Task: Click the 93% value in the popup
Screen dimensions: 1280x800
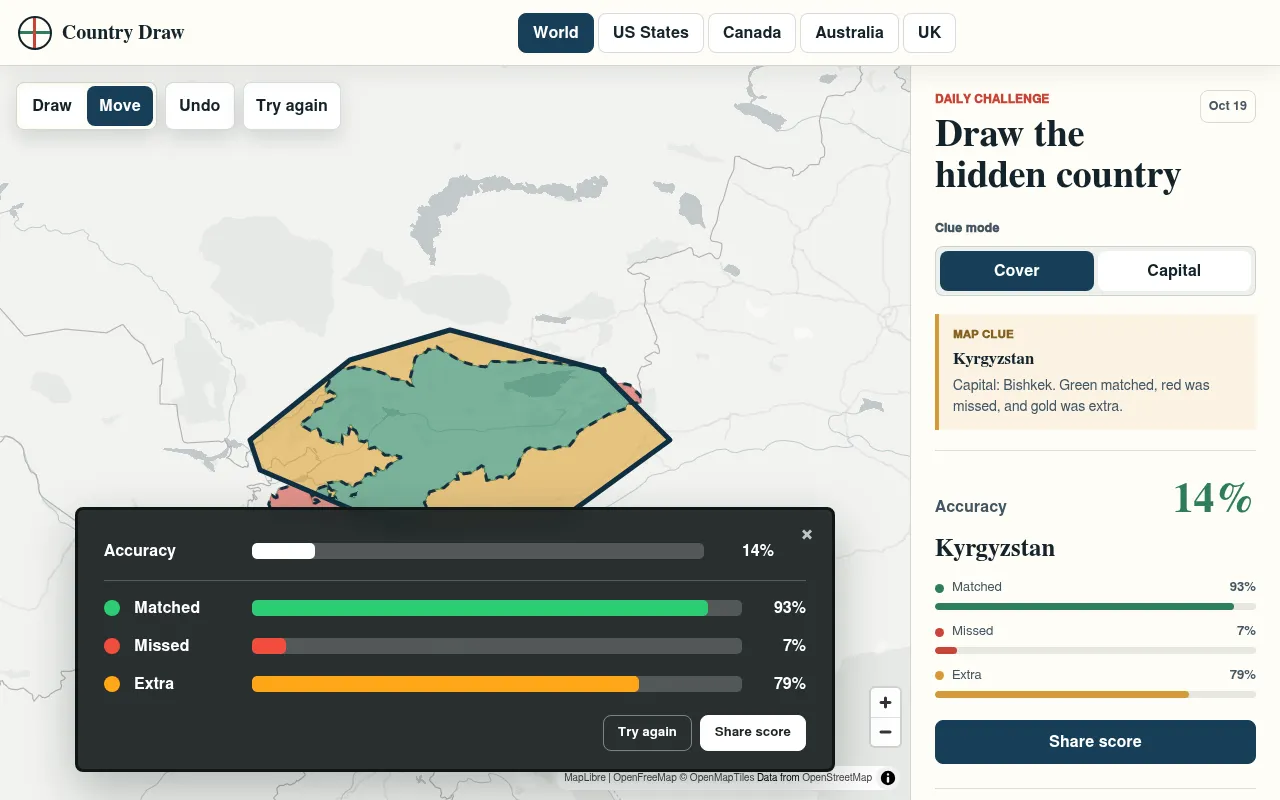Action: click(789, 608)
